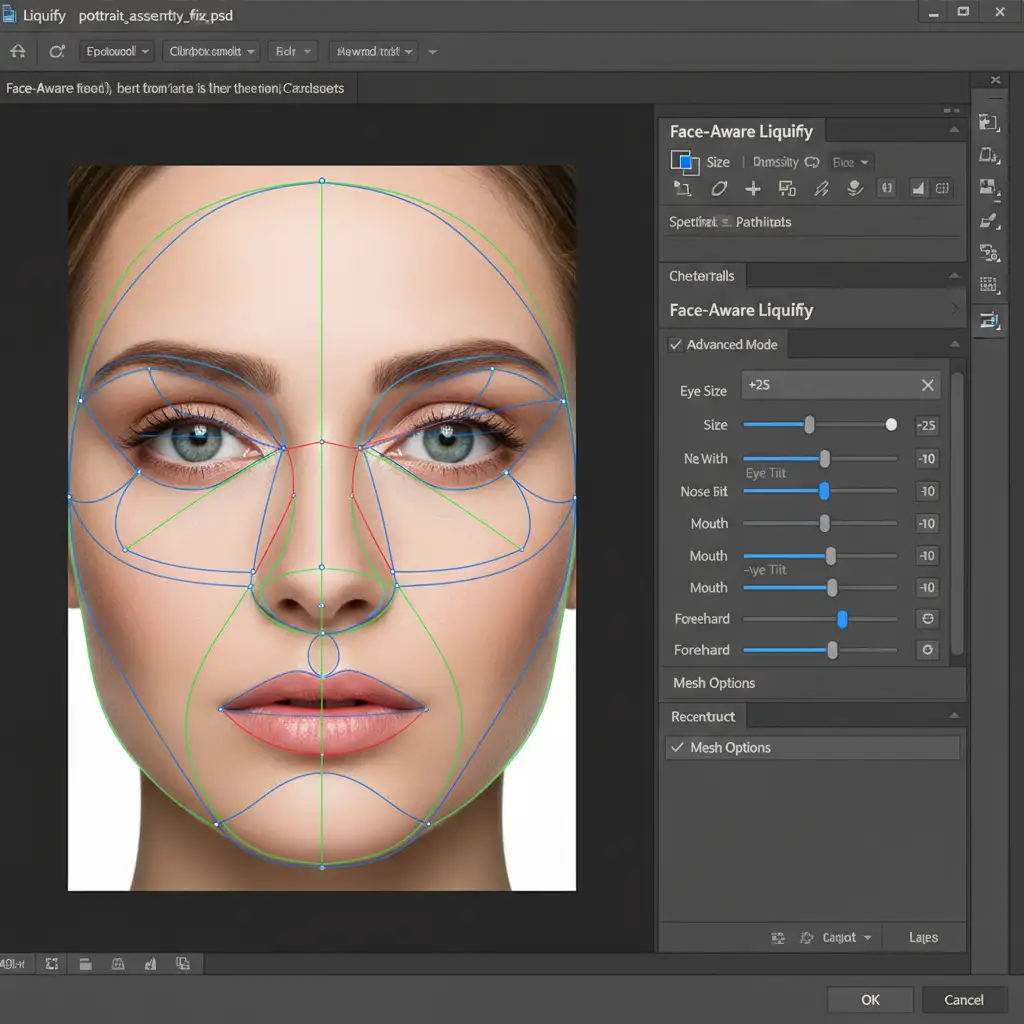
Task: Switch to the Cheterralls tab
Action: (x=702, y=276)
